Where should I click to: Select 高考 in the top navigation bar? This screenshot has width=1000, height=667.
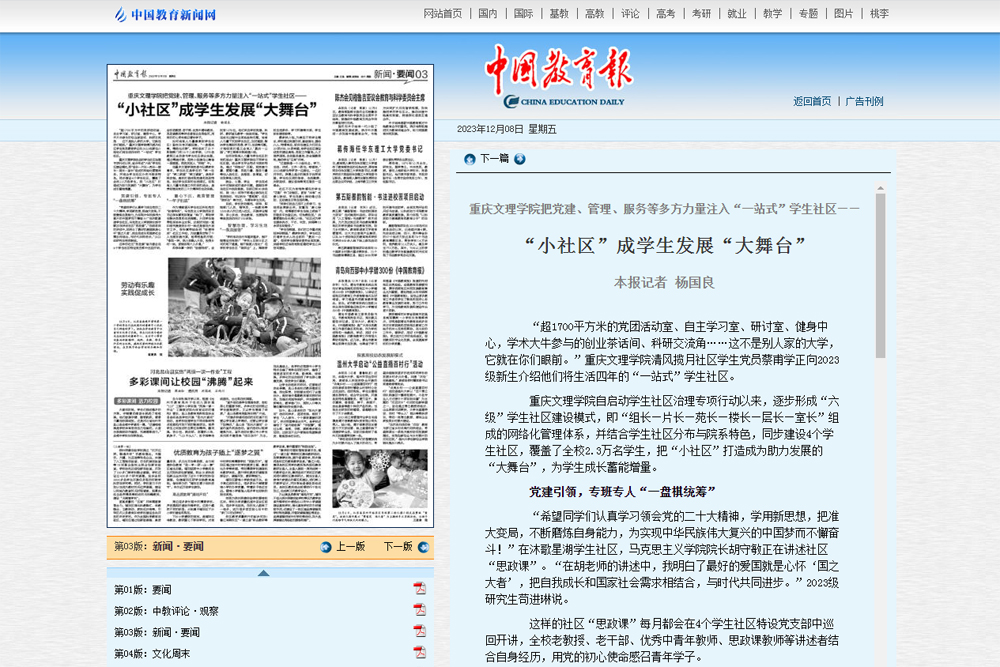pos(665,14)
